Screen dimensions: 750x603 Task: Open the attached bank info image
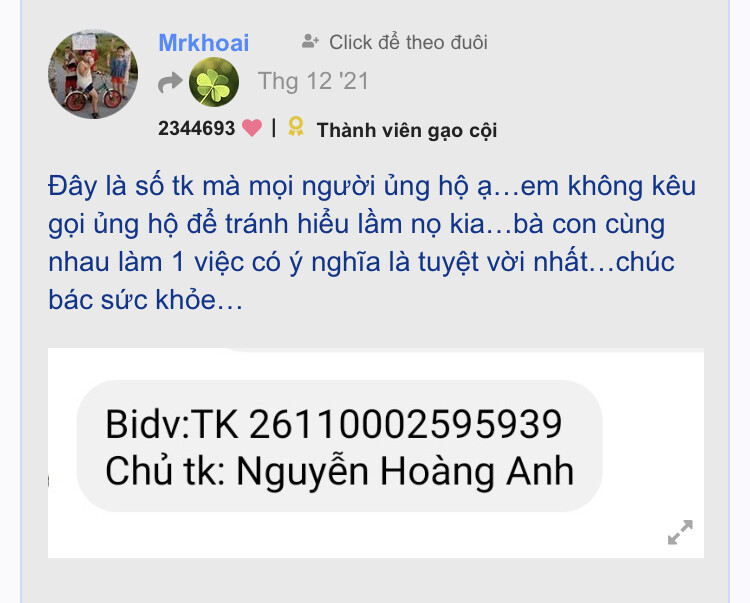(x=375, y=452)
